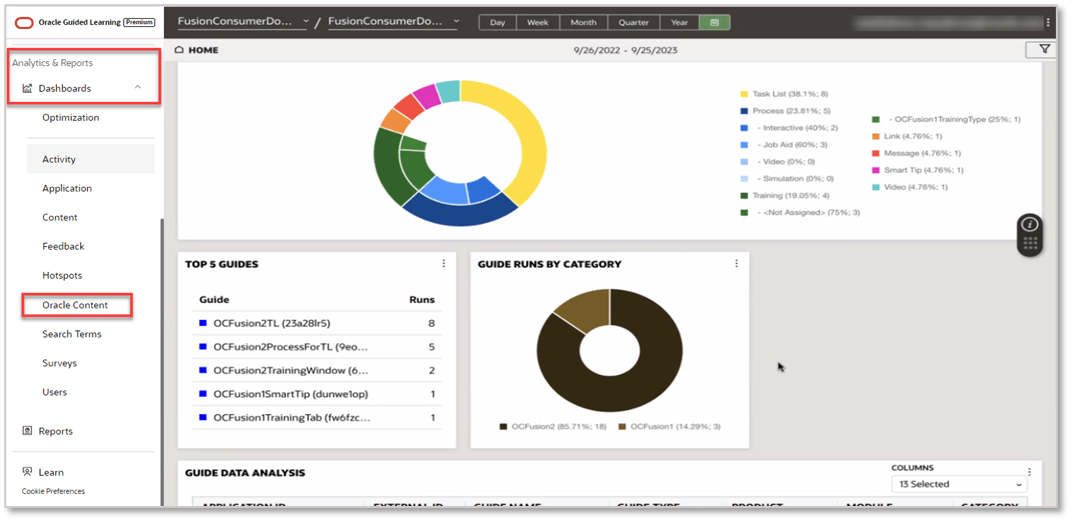Select guide row OCFusion1TrainingTab

click(316, 417)
